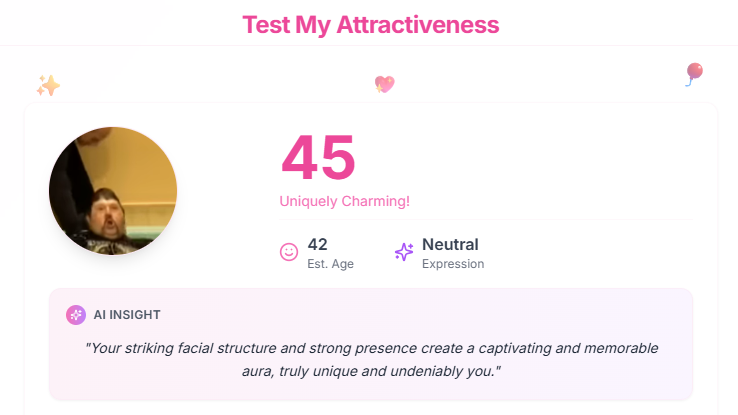Open the circular uploaded photo thumbnail
This screenshot has width=738, height=415.
[x=113, y=191]
